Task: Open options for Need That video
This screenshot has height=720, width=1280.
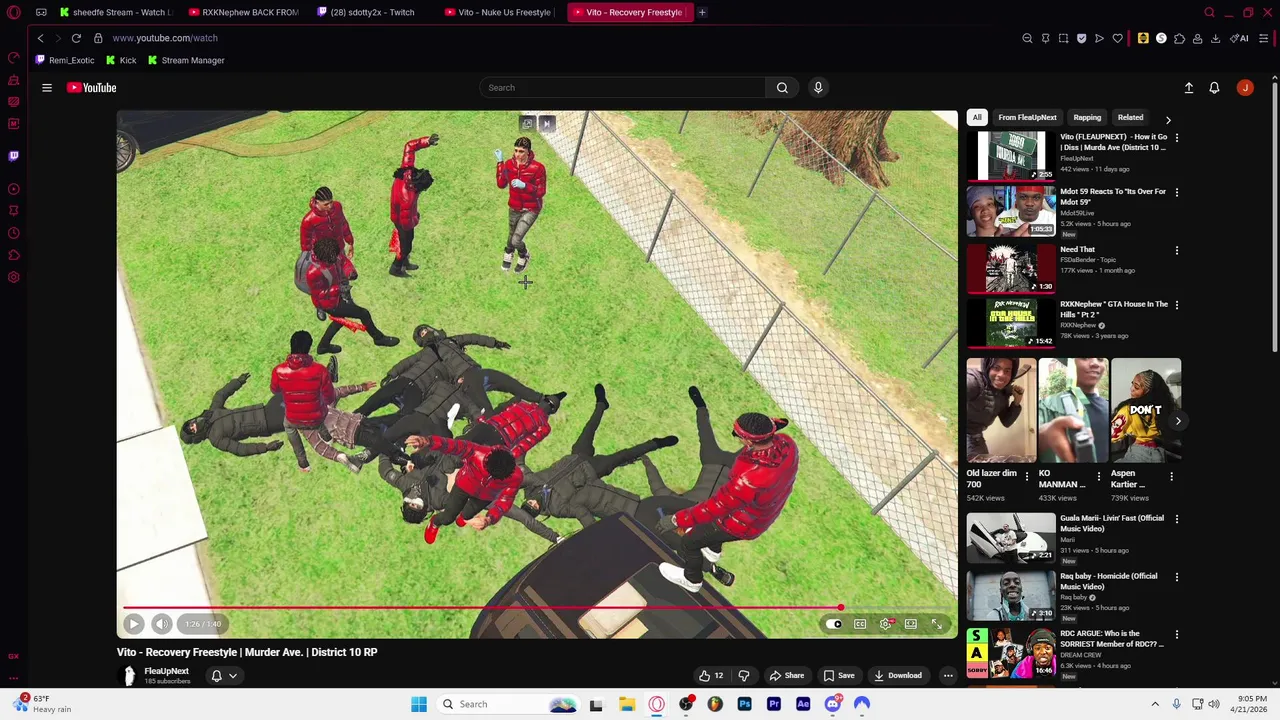Action: coord(1177,250)
